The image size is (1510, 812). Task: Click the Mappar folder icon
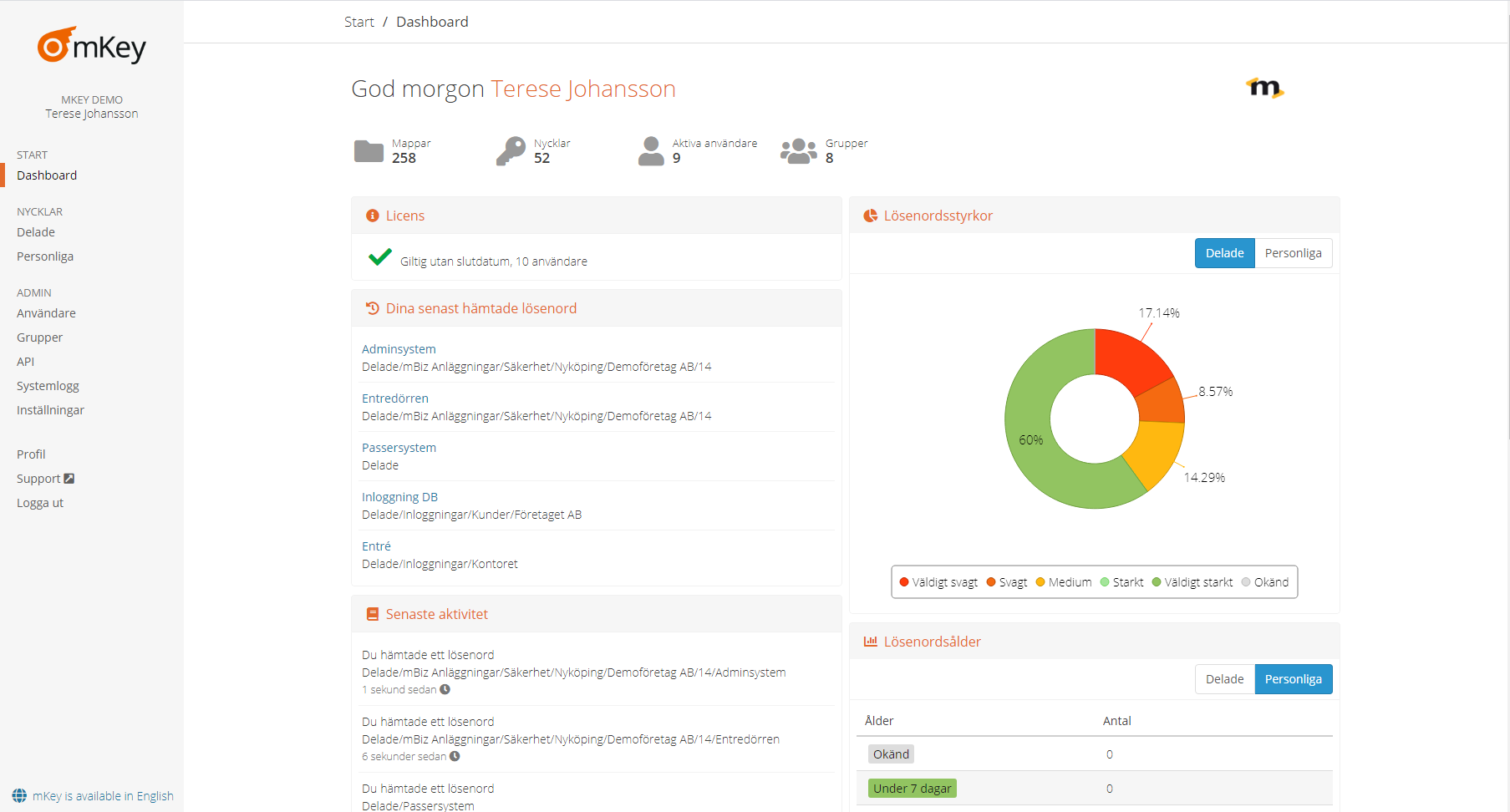(369, 151)
